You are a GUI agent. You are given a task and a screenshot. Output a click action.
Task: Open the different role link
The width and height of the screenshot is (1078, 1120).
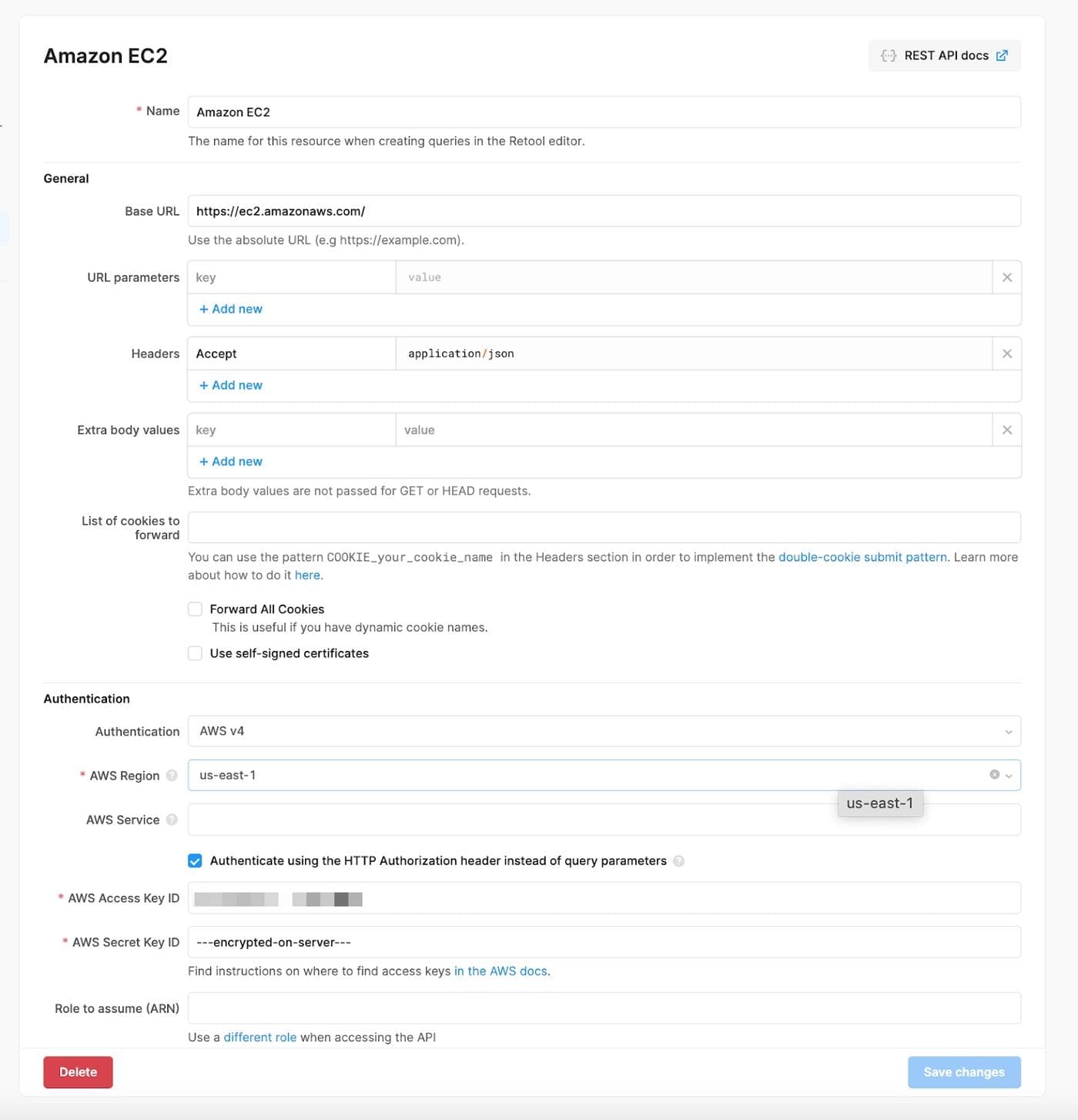point(259,1037)
